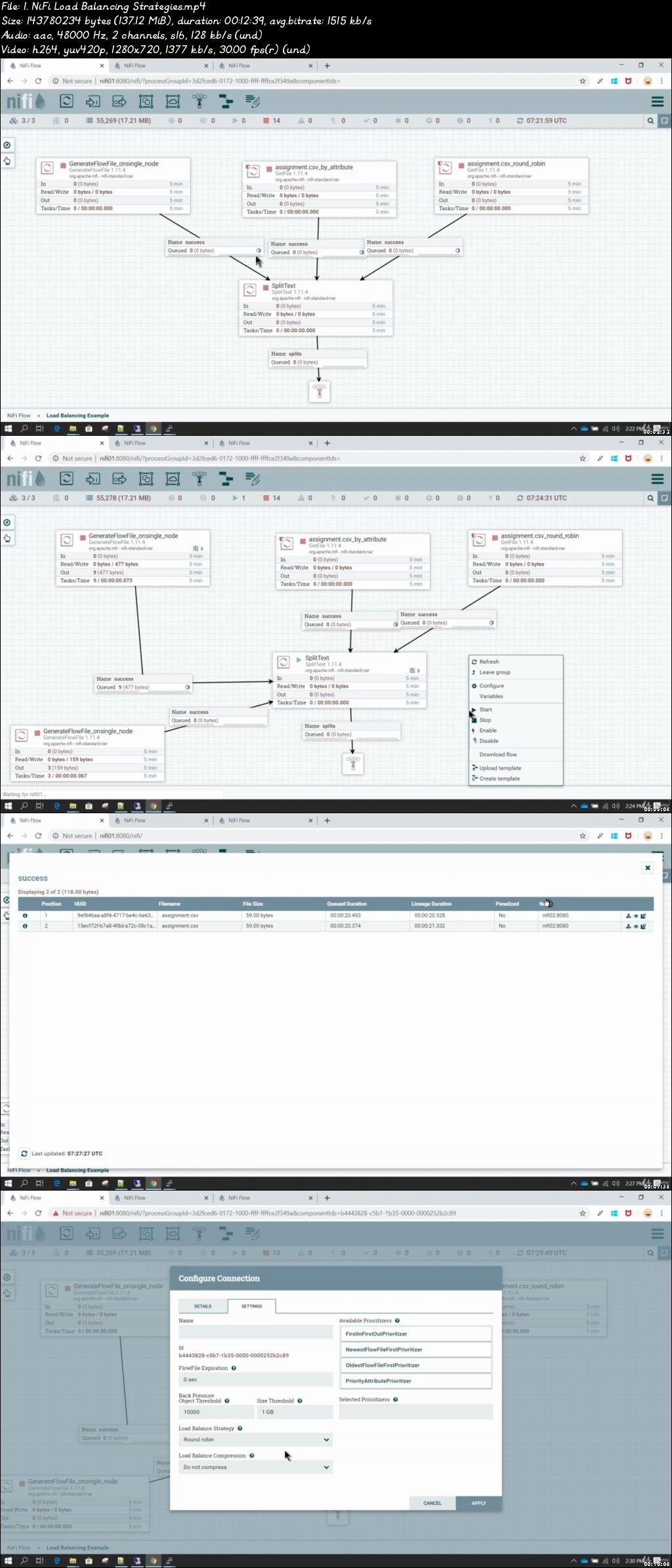Select NewestFlowFileFirstPrioritizer item
The height and width of the screenshot is (1568, 672).
tap(415, 1349)
